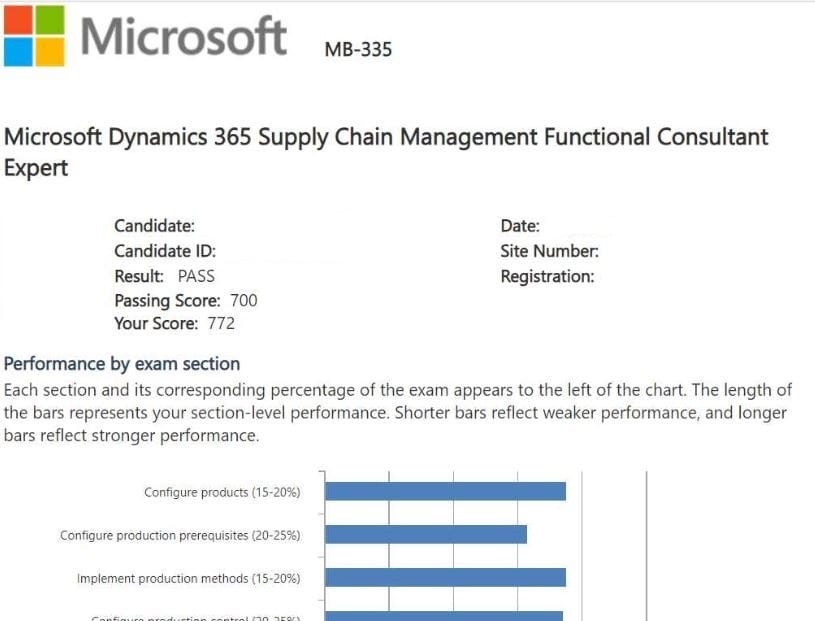The width and height of the screenshot is (815, 621).
Task: Click the Configure production prerequisites bar
Action: (426, 534)
